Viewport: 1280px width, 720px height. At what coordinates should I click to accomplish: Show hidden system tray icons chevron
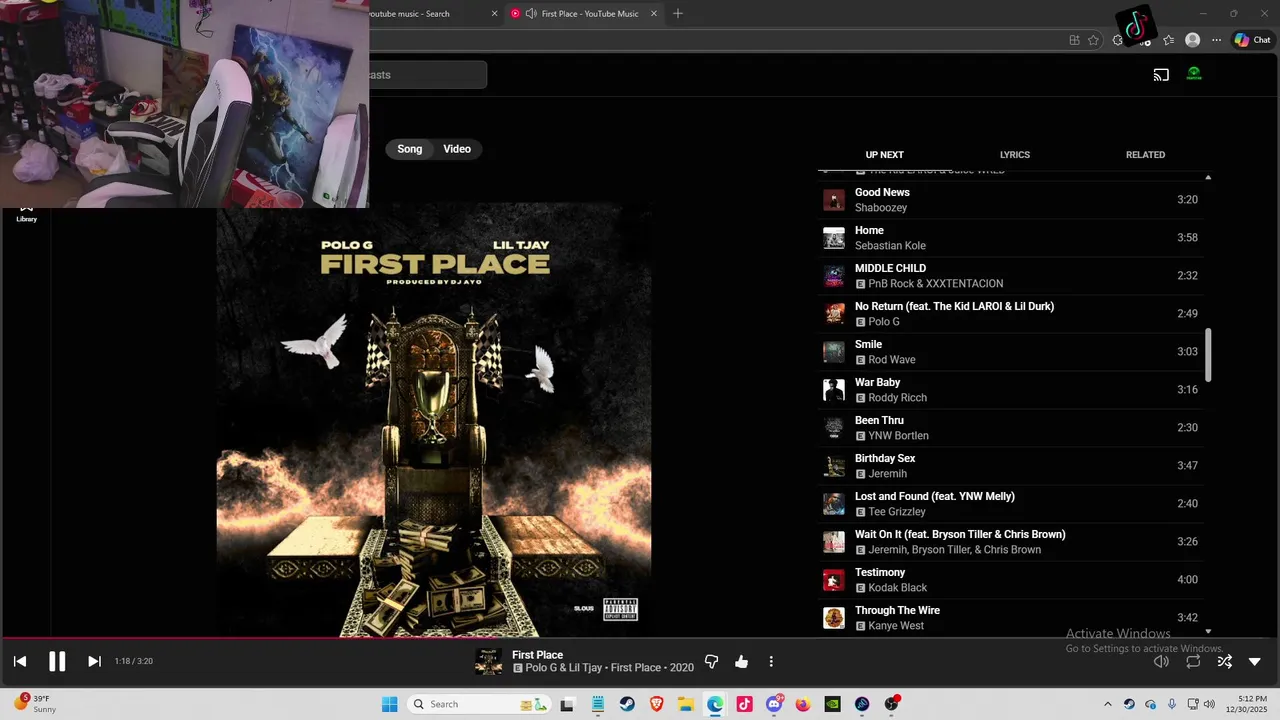coord(1107,704)
